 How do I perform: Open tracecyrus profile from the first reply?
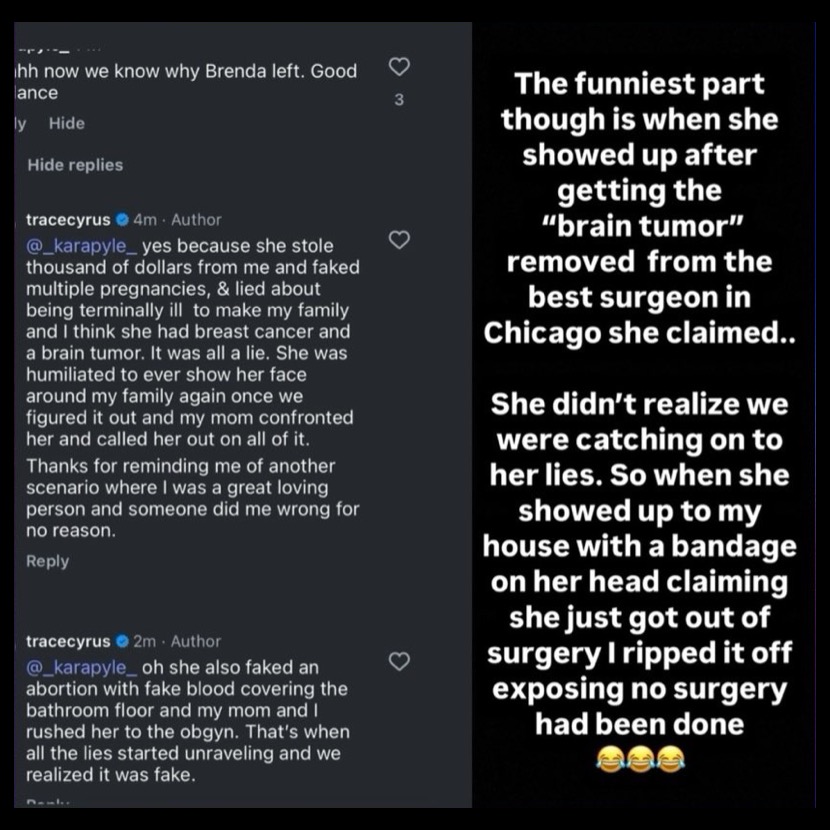coord(68,220)
